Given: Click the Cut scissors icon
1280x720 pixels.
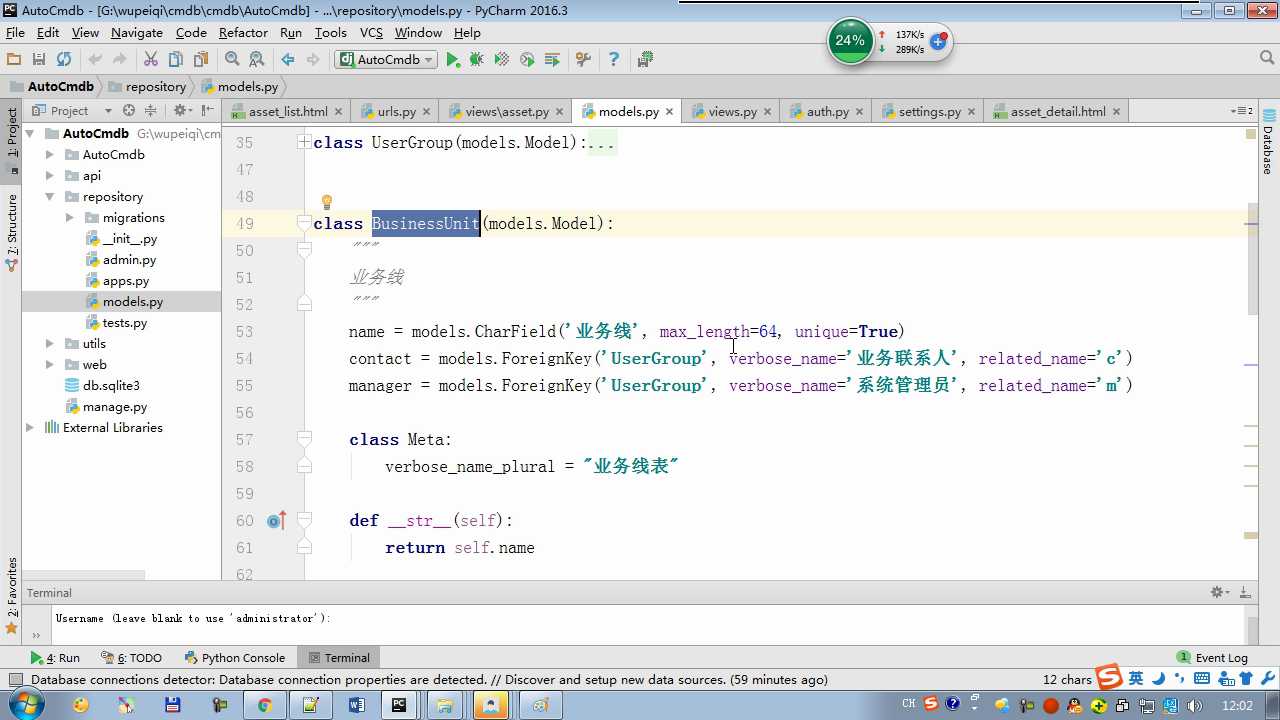Looking at the screenshot, I should click(x=151, y=60).
